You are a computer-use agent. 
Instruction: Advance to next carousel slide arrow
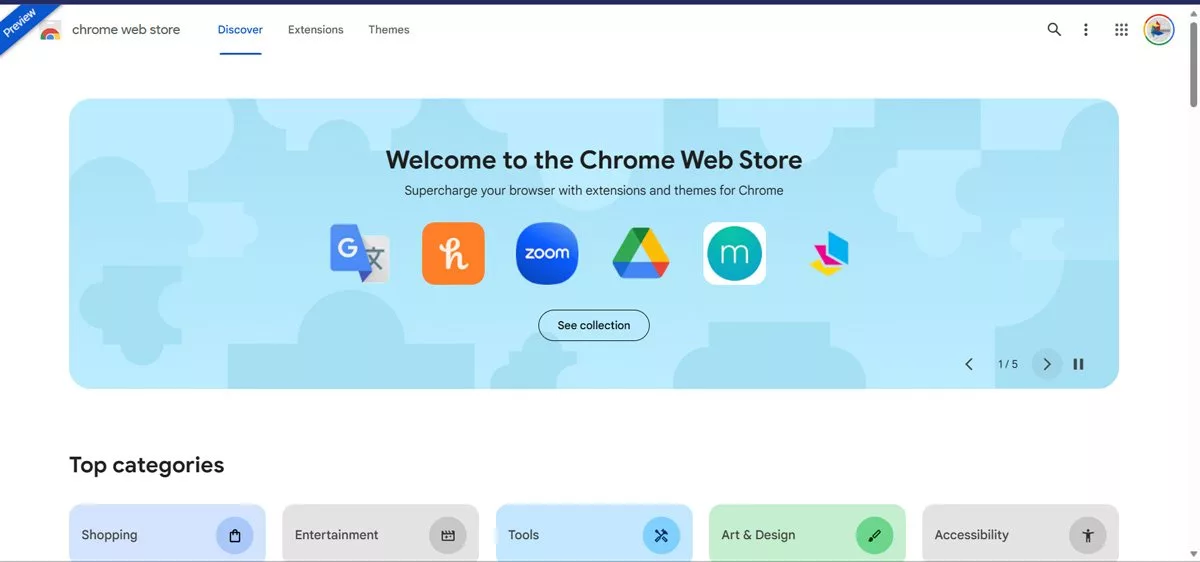click(1047, 364)
